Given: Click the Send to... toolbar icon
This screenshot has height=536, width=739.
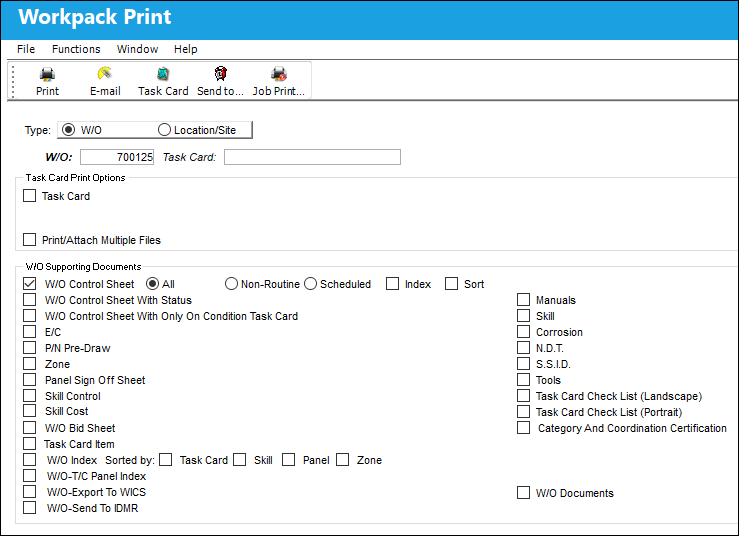Looking at the screenshot, I should coord(220,81).
